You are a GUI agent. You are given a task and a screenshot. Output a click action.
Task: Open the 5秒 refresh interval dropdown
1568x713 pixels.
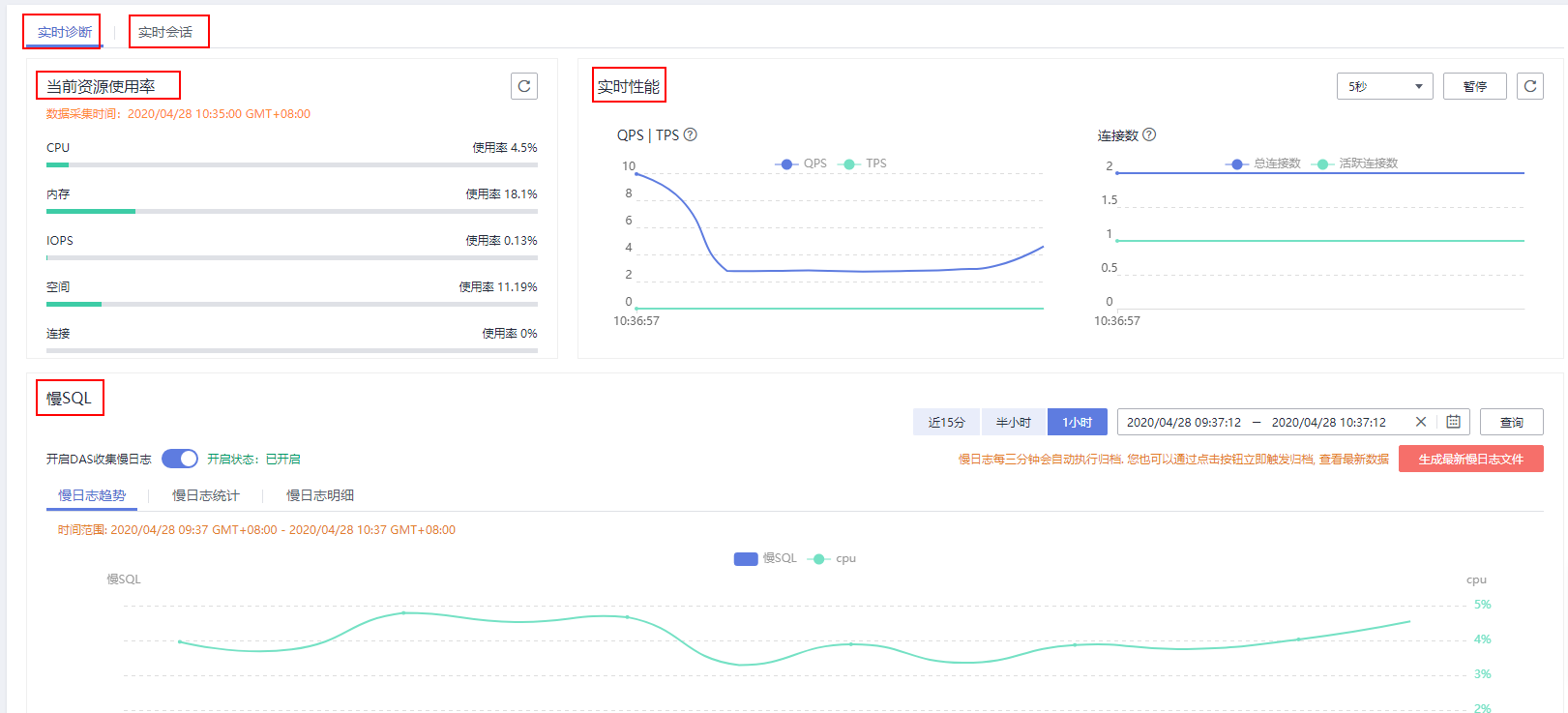(x=1384, y=86)
